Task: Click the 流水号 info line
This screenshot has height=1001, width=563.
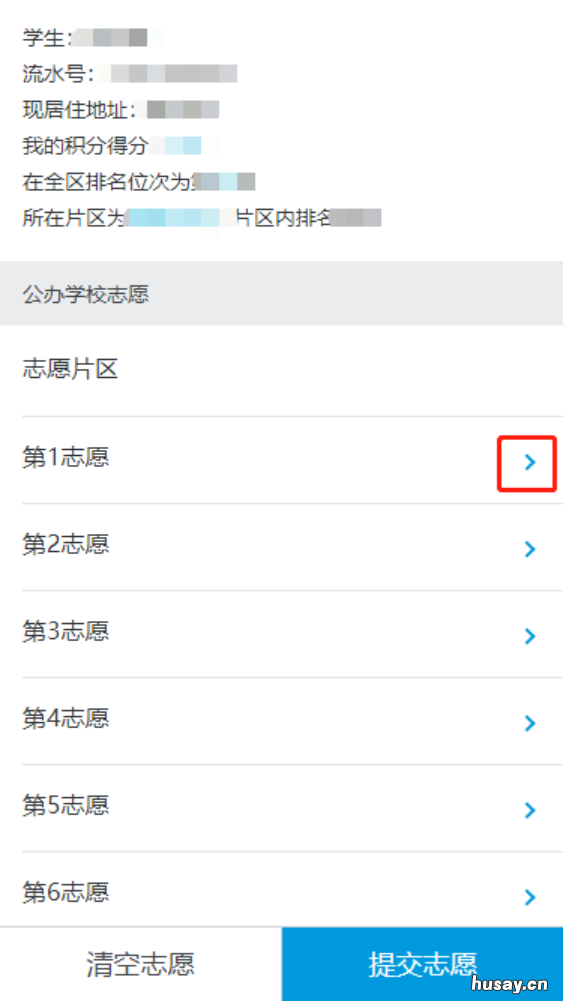Action: [130, 74]
